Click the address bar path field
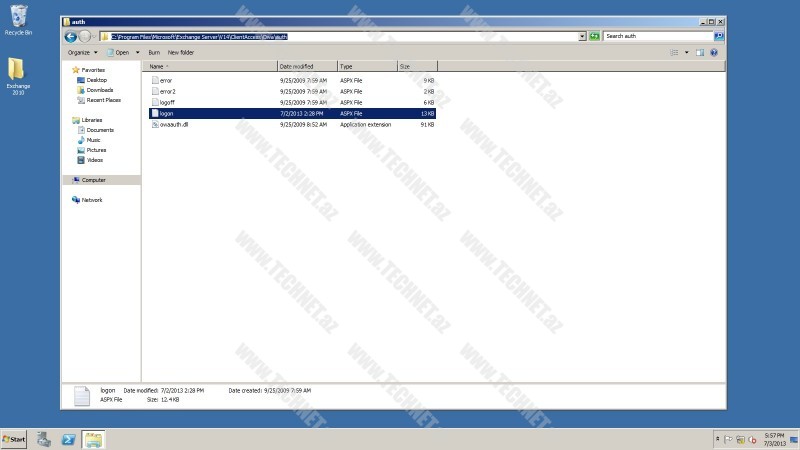This screenshot has height=450, width=800. click(339, 36)
